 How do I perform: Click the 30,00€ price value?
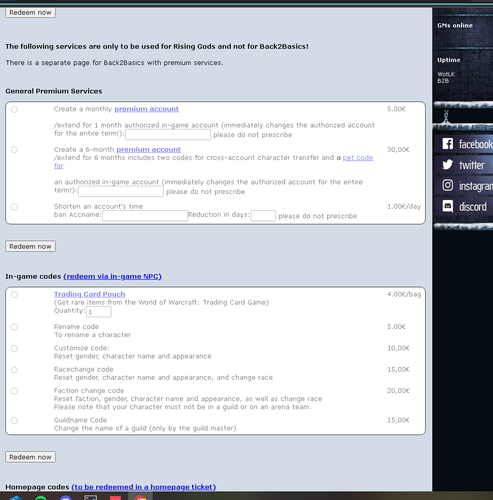pos(398,150)
